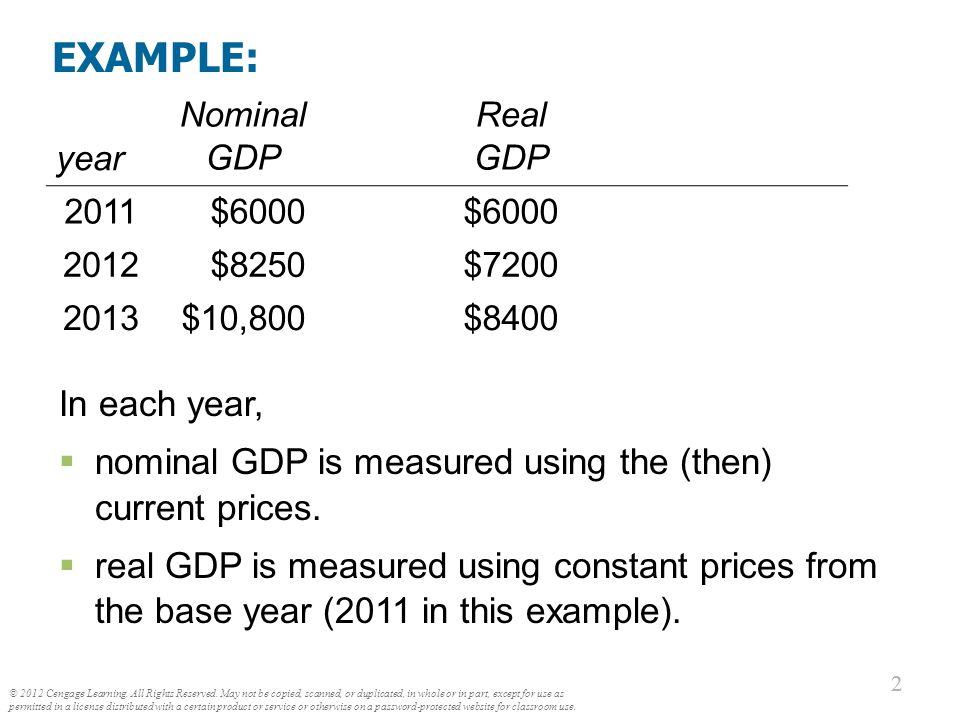960x720 pixels.
Task: Click the $6000 real GDP value for 2011
Action: [510, 212]
